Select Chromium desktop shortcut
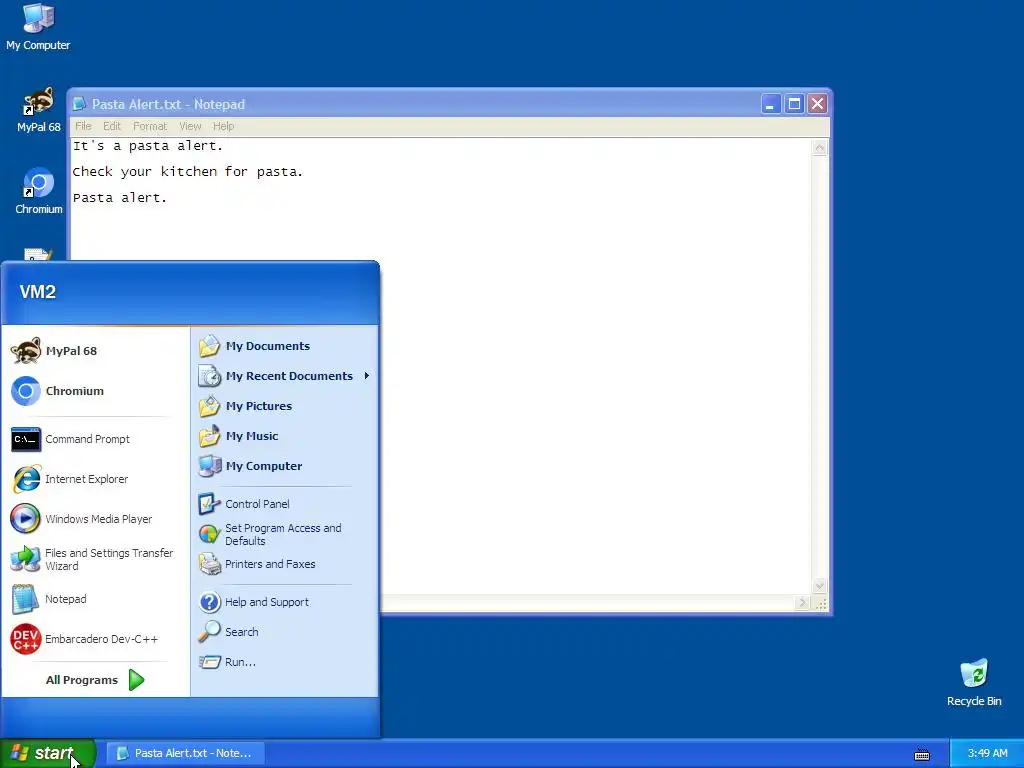Screen dimensions: 1024x768 (x=38, y=191)
